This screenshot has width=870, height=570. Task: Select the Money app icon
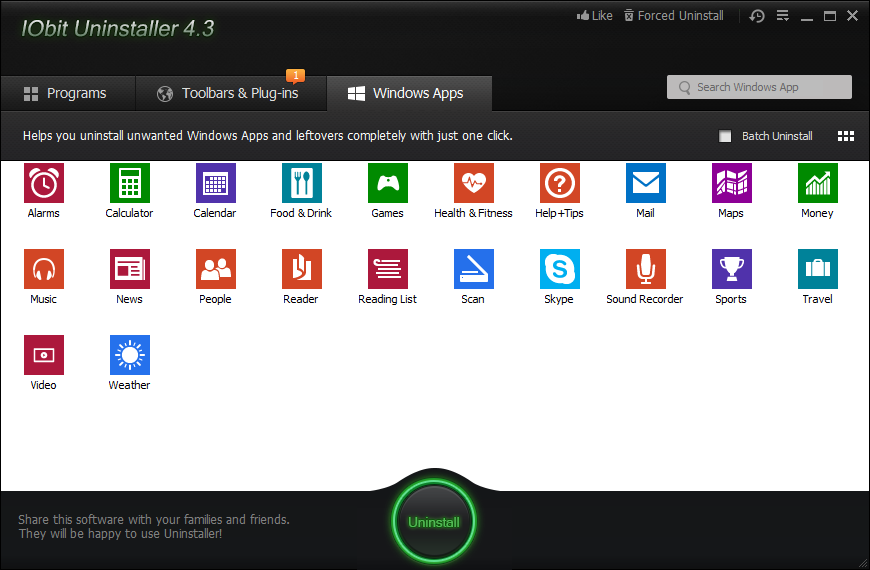click(x=818, y=183)
